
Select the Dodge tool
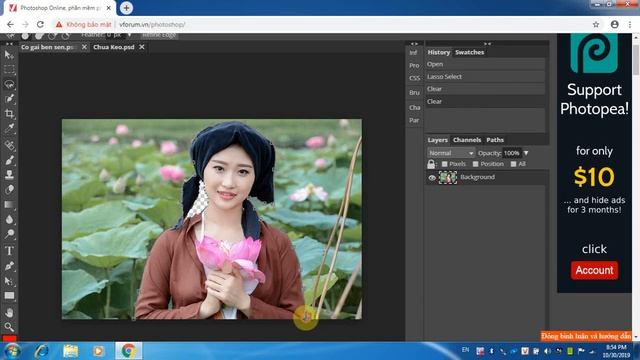point(9,233)
